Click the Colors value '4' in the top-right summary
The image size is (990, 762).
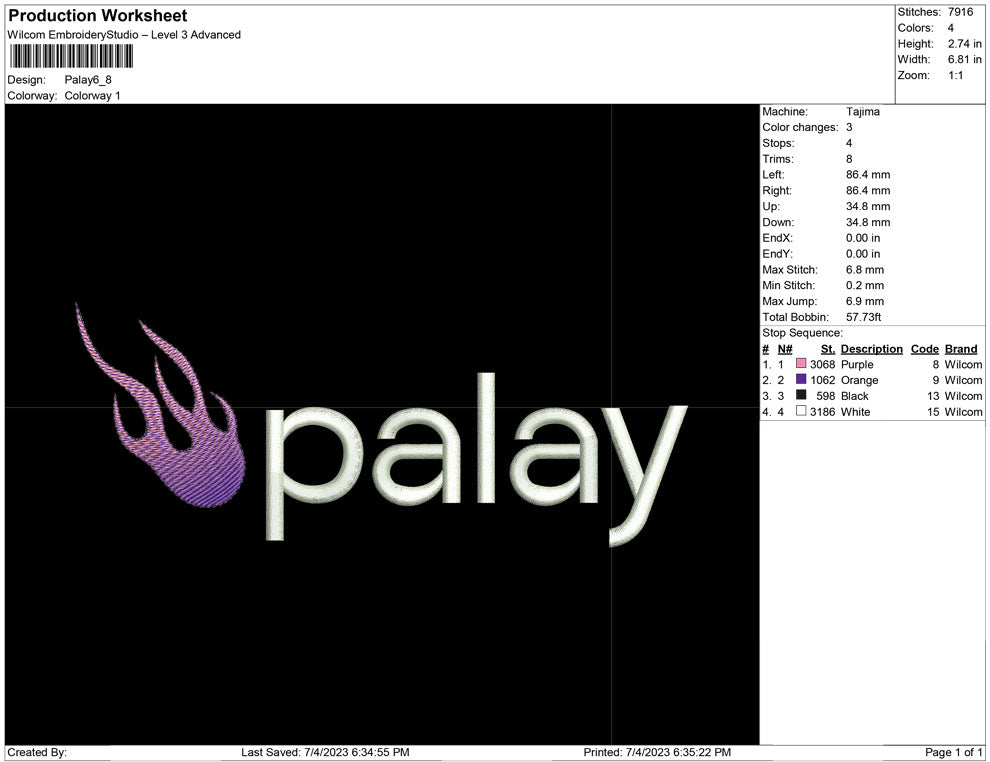tap(951, 28)
